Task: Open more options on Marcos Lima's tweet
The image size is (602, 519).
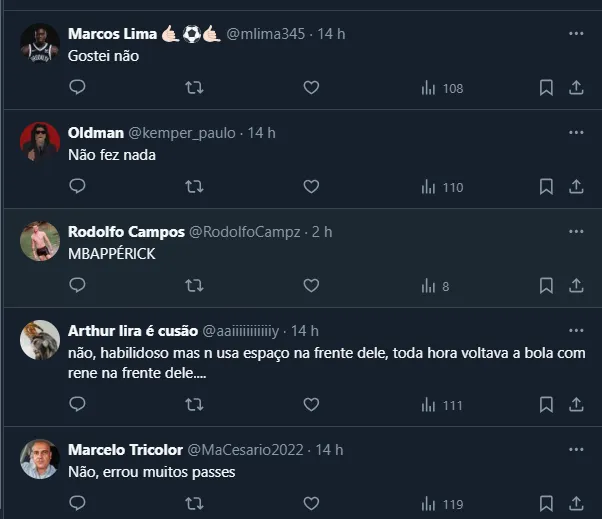Action: point(576,33)
